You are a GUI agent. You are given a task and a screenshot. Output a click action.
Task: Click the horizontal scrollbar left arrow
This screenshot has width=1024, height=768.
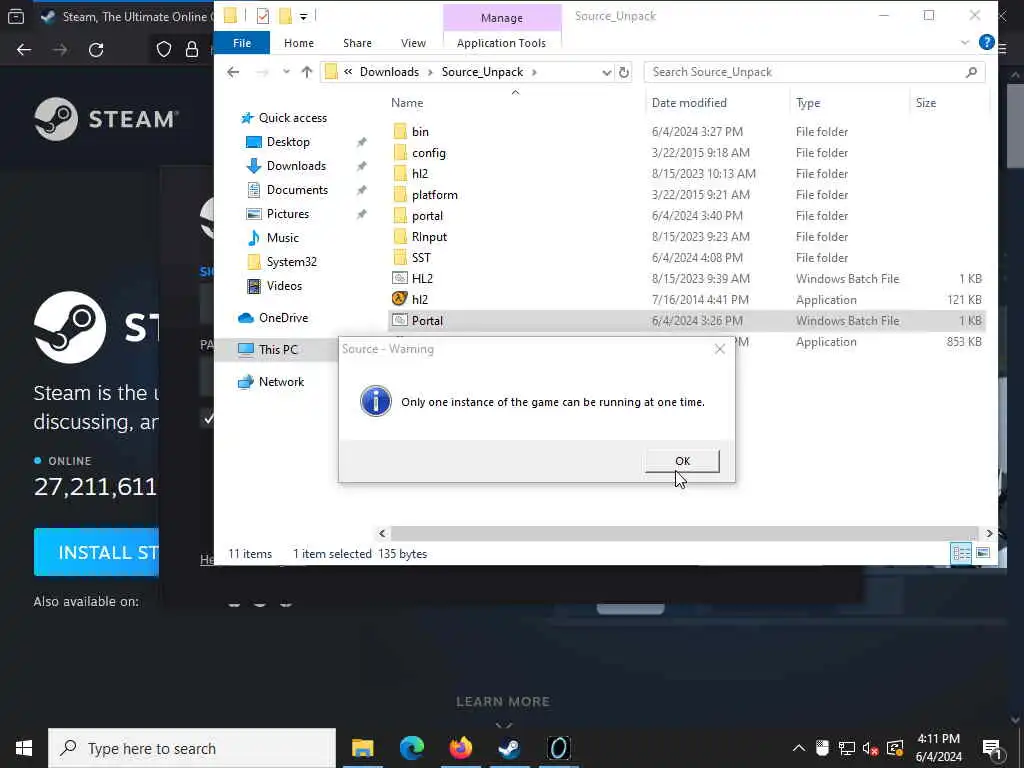tap(383, 534)
